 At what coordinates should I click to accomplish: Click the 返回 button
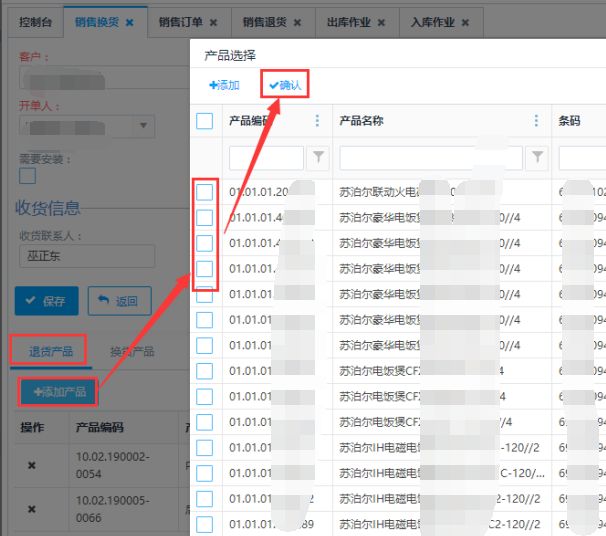(119, 300)
